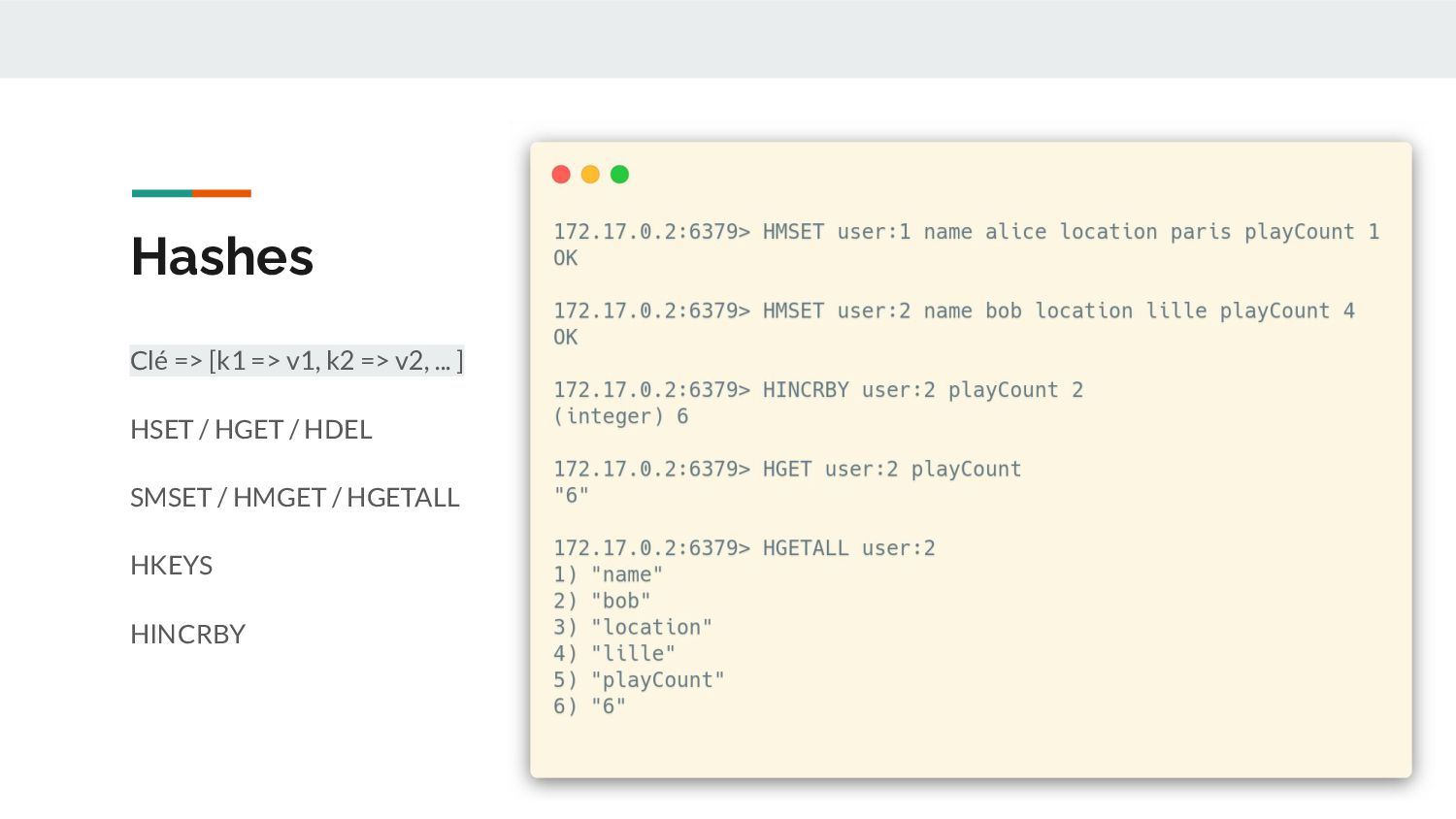Click the yellow minimize dot on the terminal
This screenshot has height=819, width=1456.
(x=590, y=175)
